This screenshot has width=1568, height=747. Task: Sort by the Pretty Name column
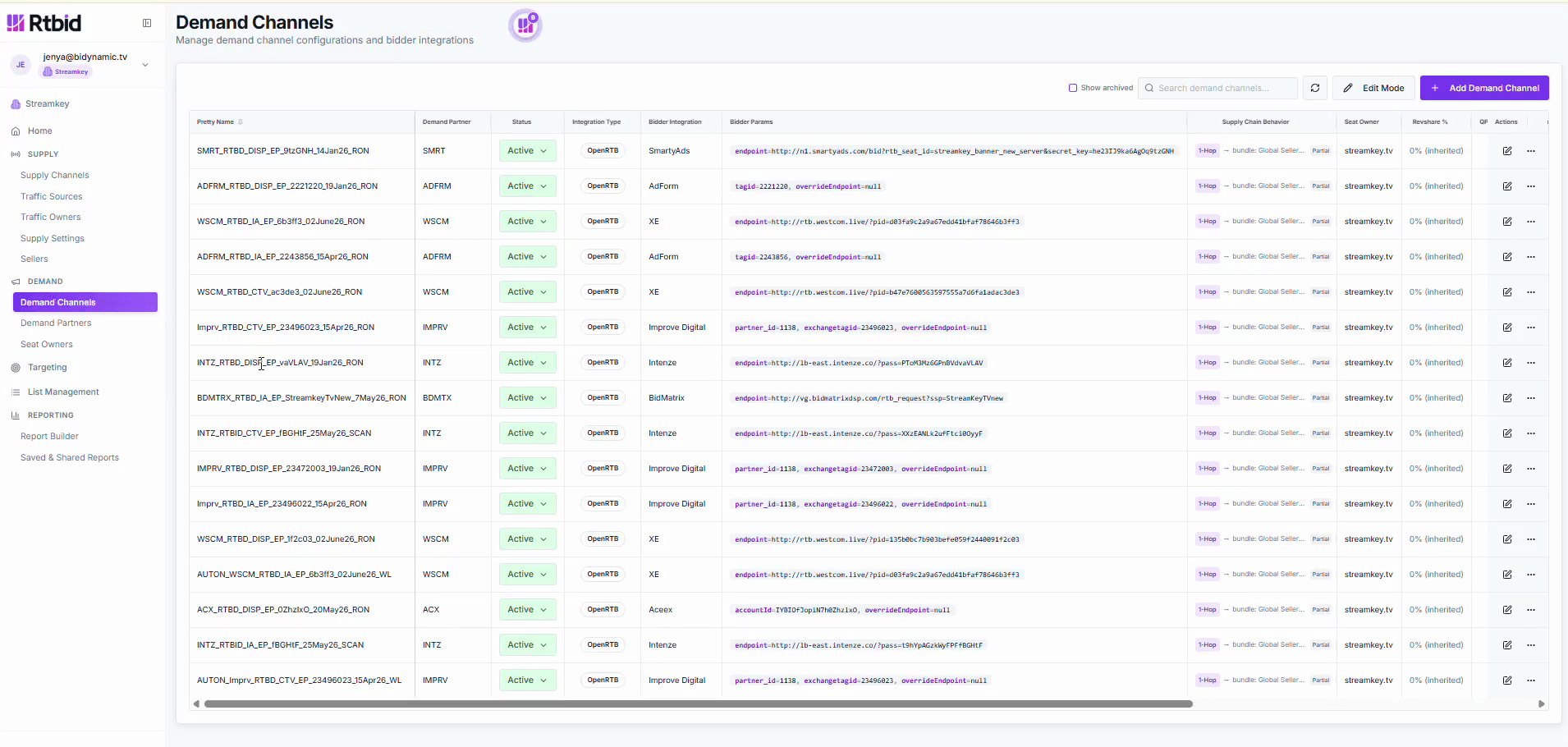pos(219,121)
